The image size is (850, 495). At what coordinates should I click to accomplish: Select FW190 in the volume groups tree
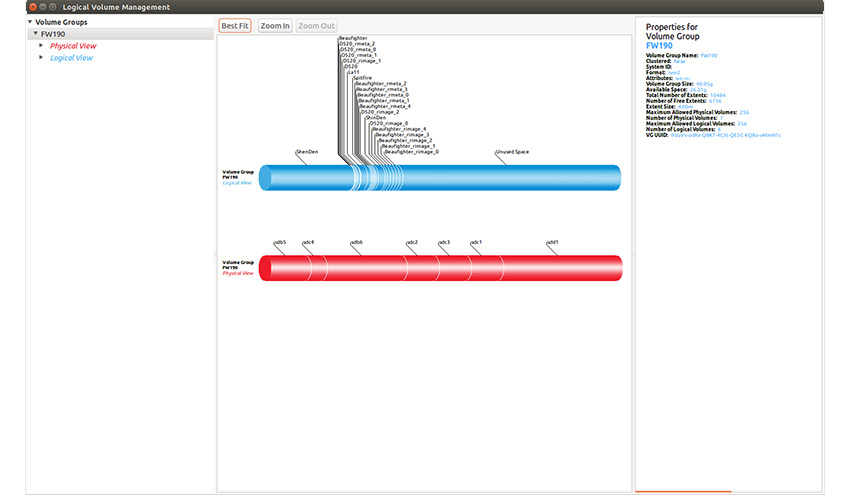54,34
